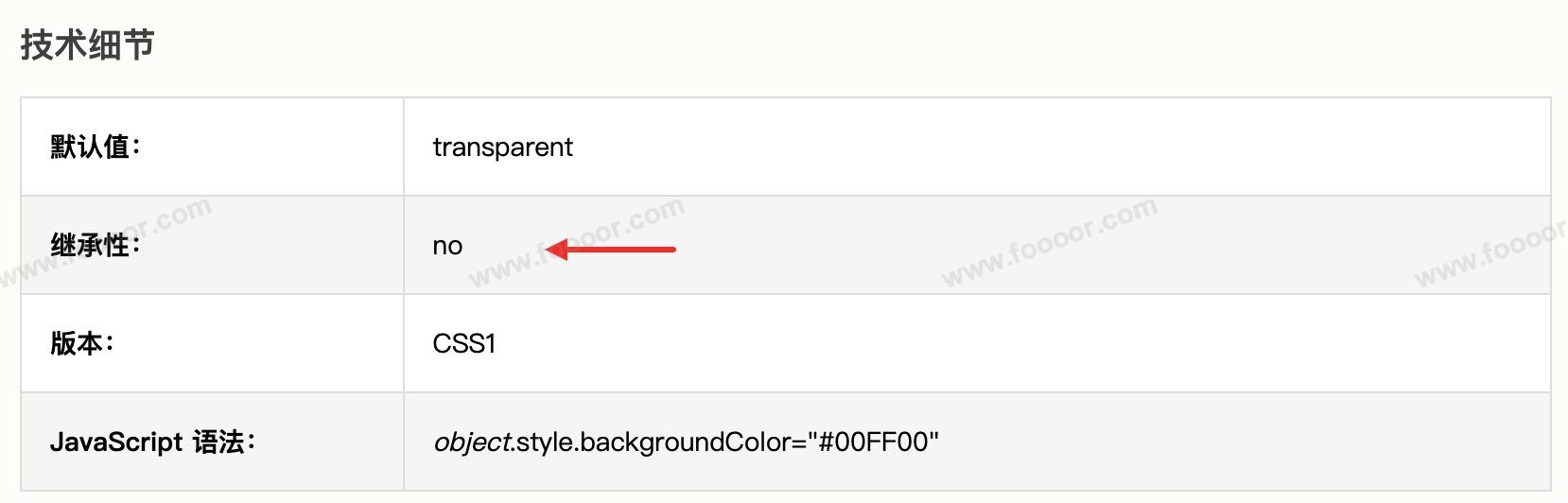Click the "no" inheritance value

tap(447, 246)
